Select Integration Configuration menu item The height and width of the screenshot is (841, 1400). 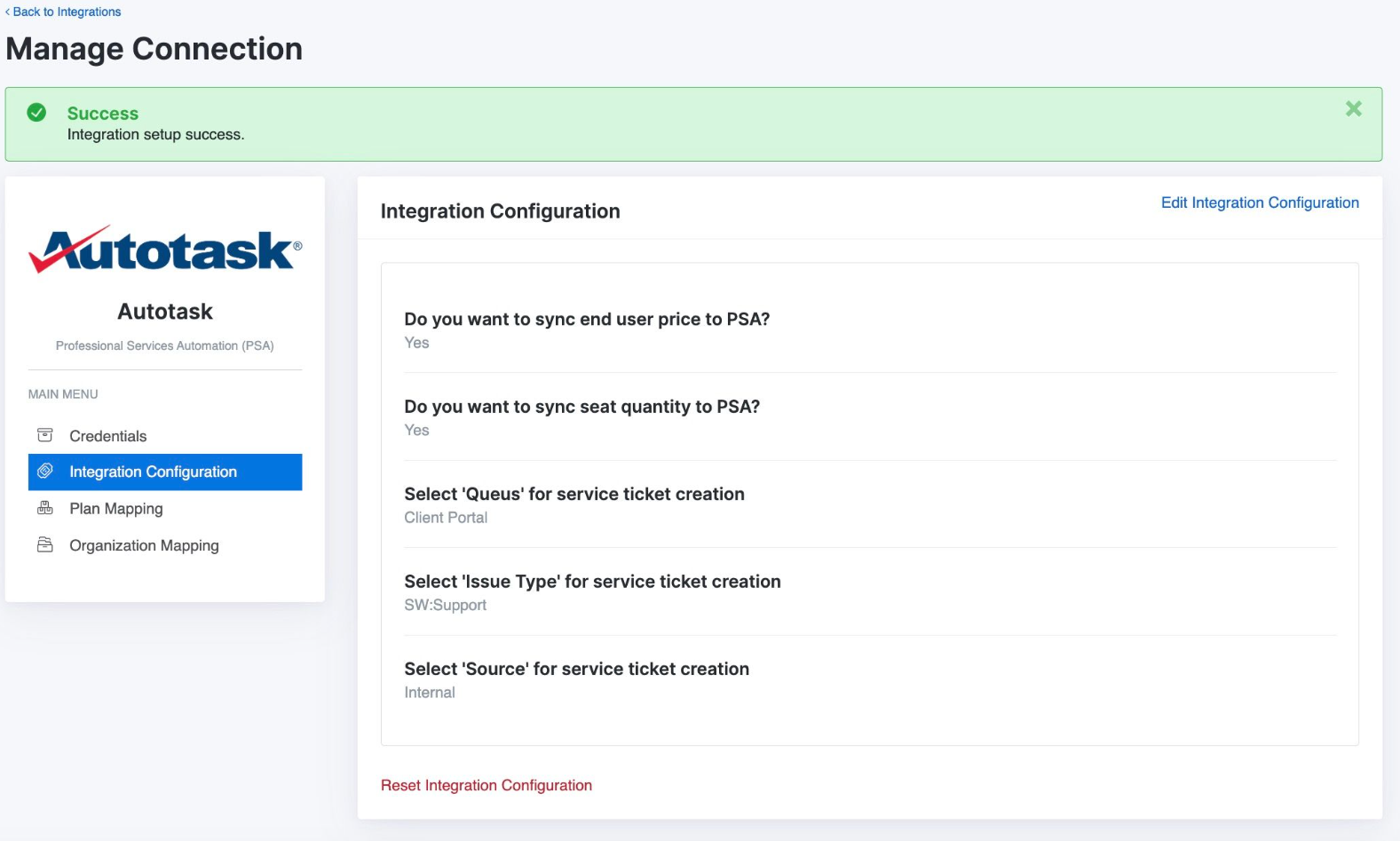(165, 472)
